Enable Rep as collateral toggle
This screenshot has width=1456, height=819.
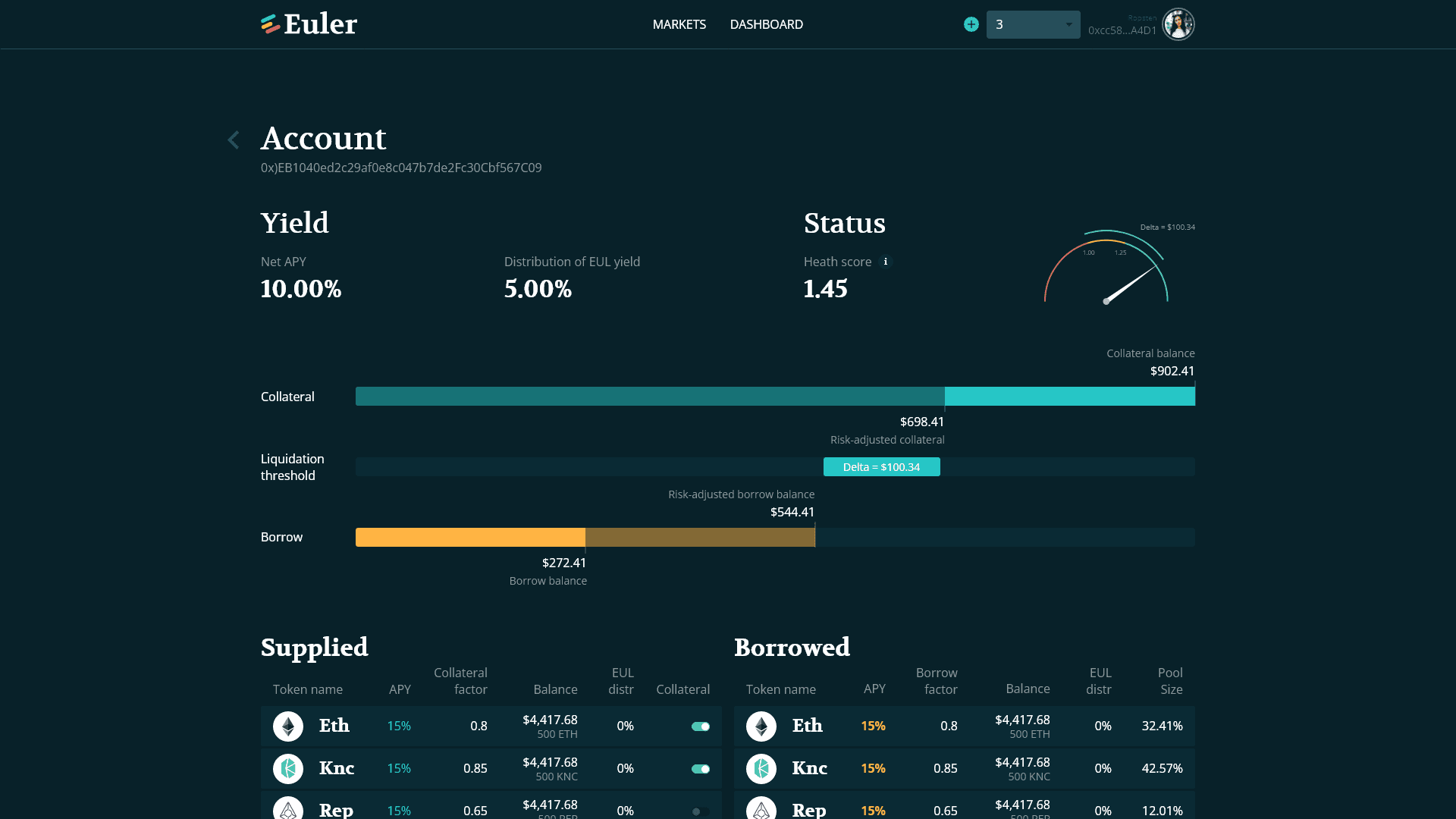tap(701, 811)
